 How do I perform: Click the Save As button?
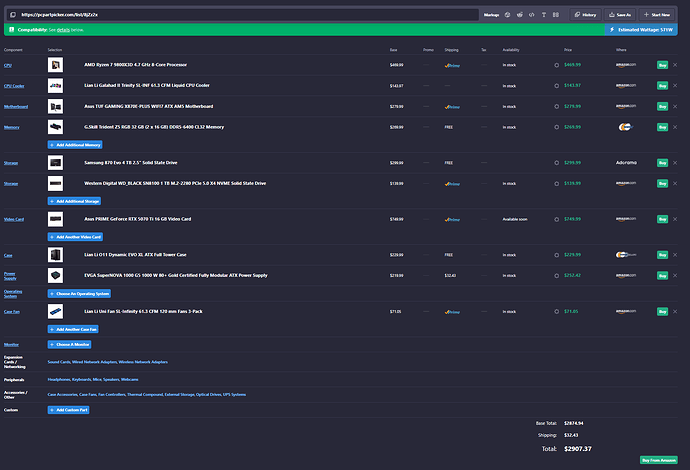click(x=620, y=15)
